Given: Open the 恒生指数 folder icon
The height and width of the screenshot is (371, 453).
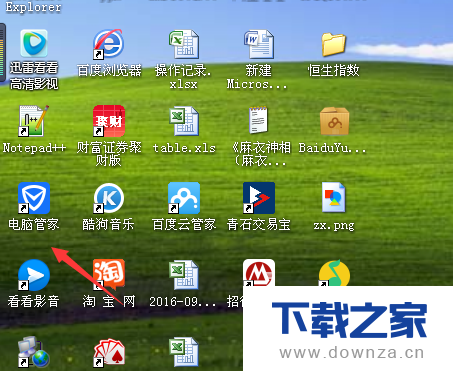Looking at the screenshot, I should coord(334,44).
